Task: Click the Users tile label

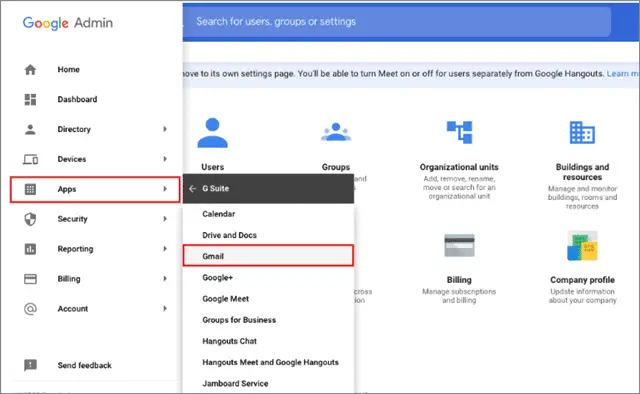Action: tap(213, 167)
